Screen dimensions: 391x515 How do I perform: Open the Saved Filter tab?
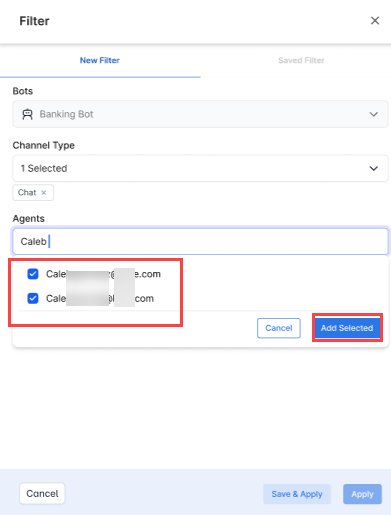click(x=301, y=60)
